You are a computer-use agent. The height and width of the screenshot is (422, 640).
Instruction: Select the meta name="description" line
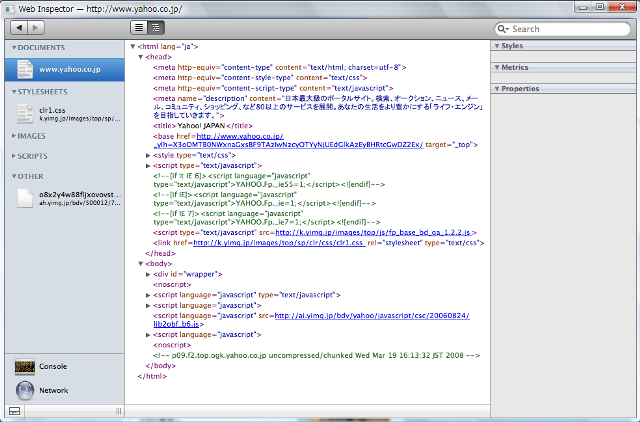click(318, 107)
